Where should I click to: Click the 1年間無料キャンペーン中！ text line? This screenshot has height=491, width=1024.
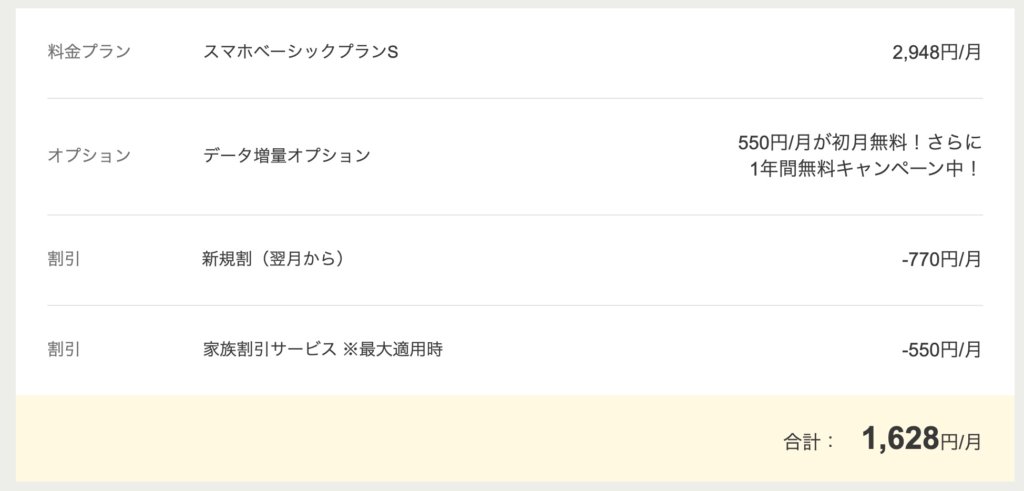[865, 169]
